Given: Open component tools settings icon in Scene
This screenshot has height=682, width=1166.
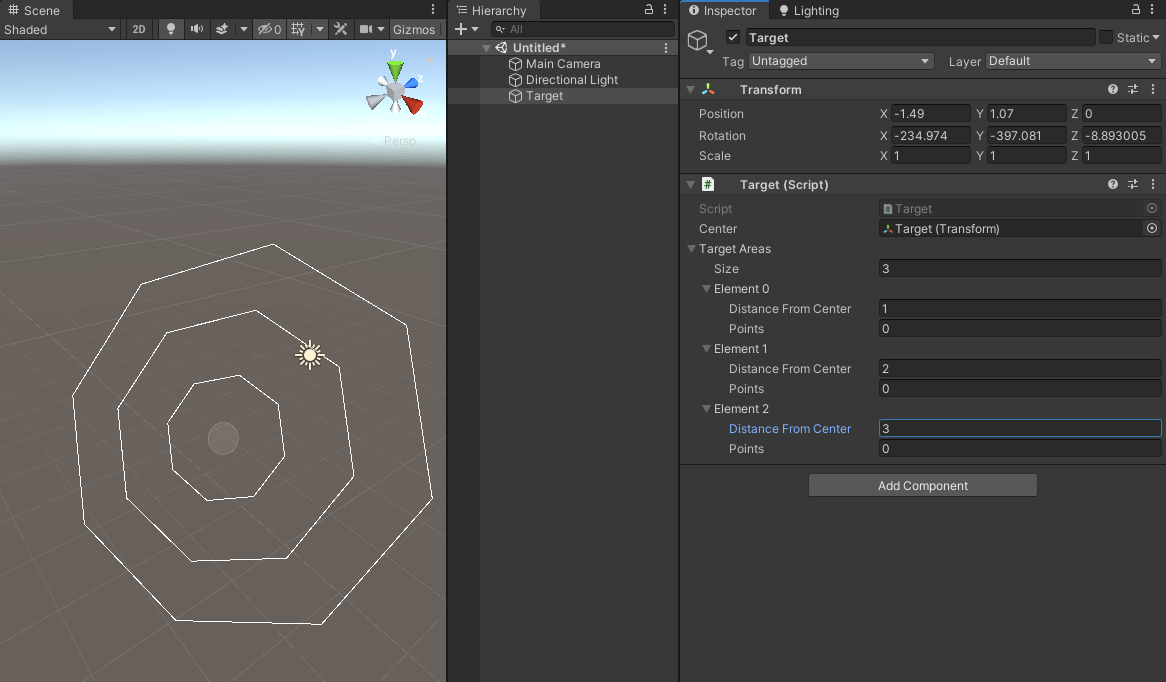Looking at the screenshot, I should [341, 29].
